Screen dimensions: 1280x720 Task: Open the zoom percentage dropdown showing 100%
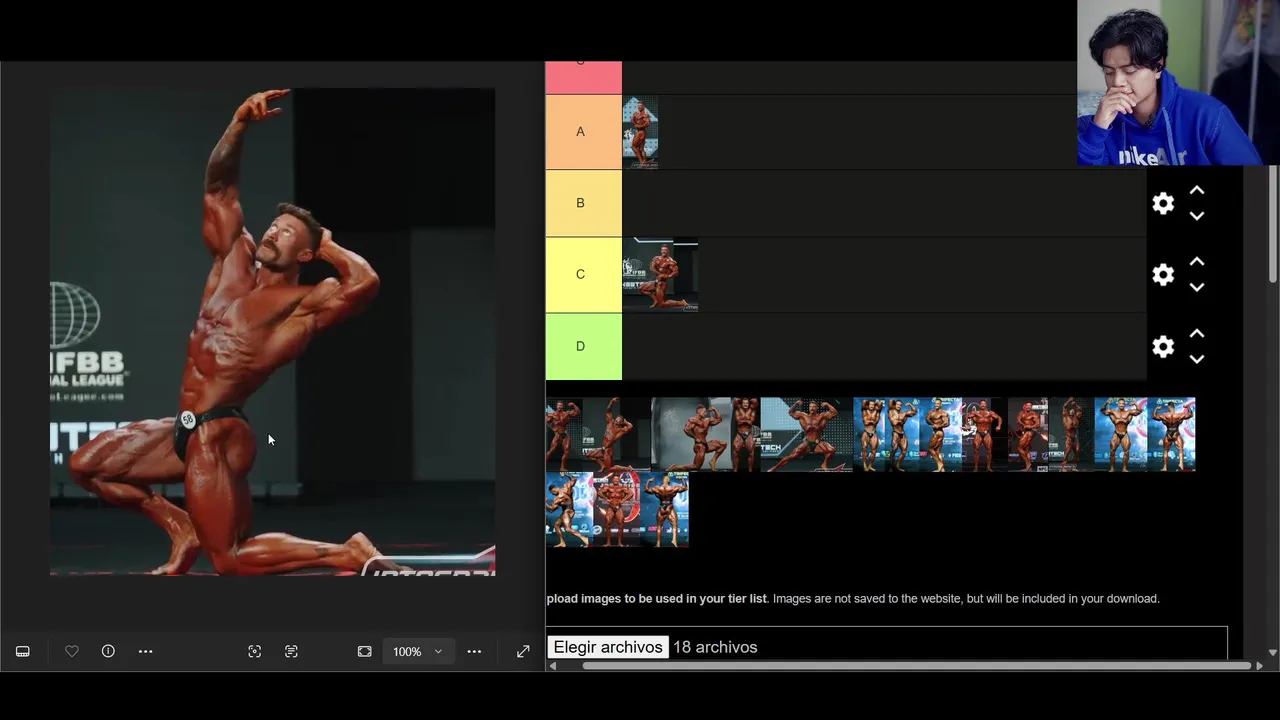coord(417,651)
